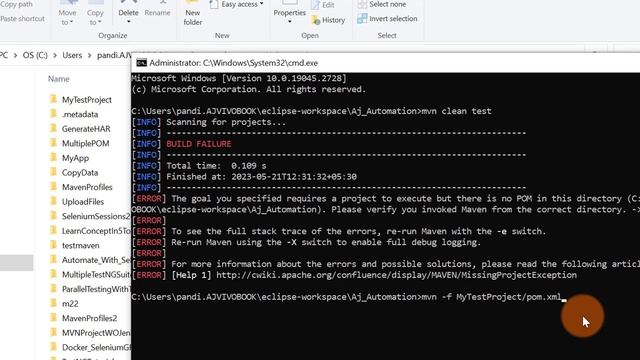Click 'Re-run Maven using the -X switch' line

[326, 242]
